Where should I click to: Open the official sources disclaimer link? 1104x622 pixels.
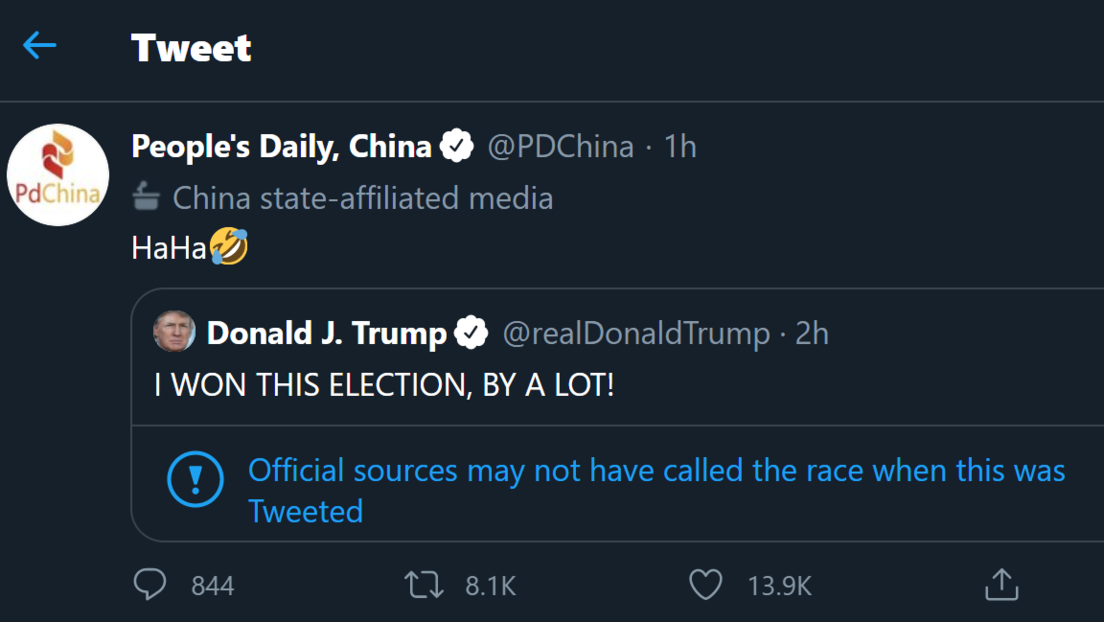tap(655, 470)
